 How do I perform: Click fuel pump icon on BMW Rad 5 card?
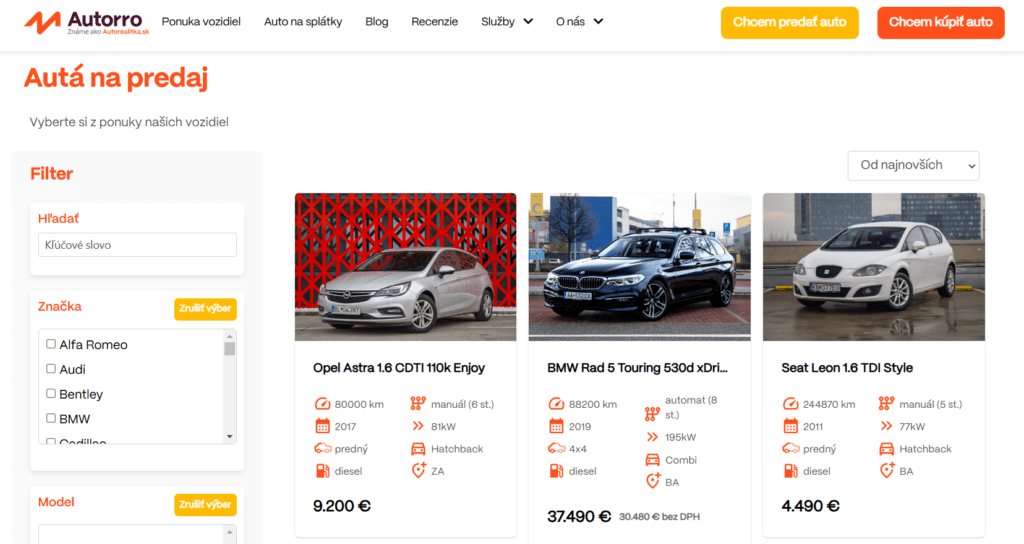556,471
